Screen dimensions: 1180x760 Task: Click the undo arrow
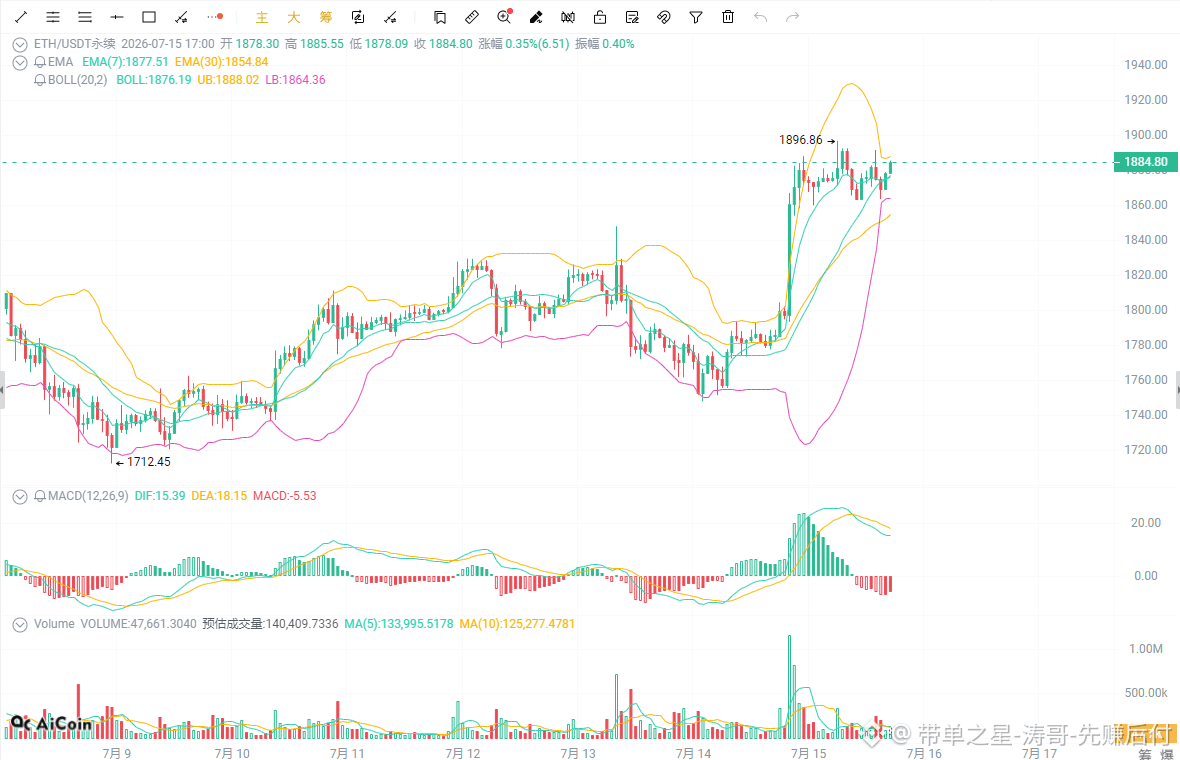(x=760, y=17)
